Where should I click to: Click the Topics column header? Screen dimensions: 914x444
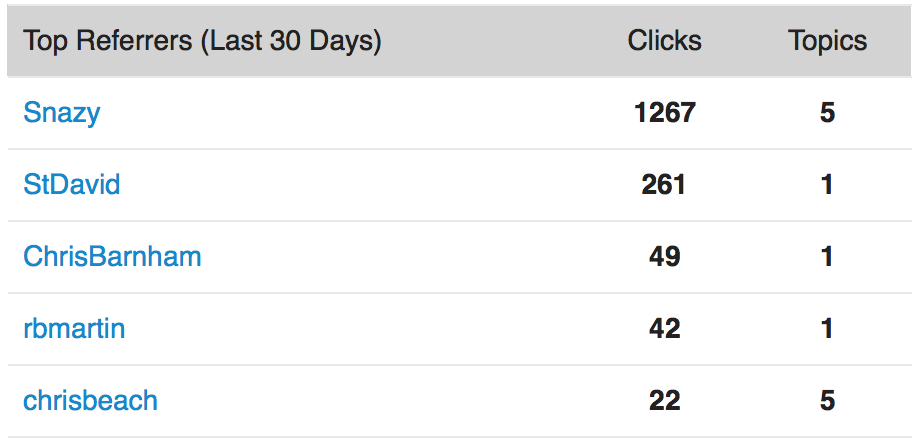click(x=827, y=41)
